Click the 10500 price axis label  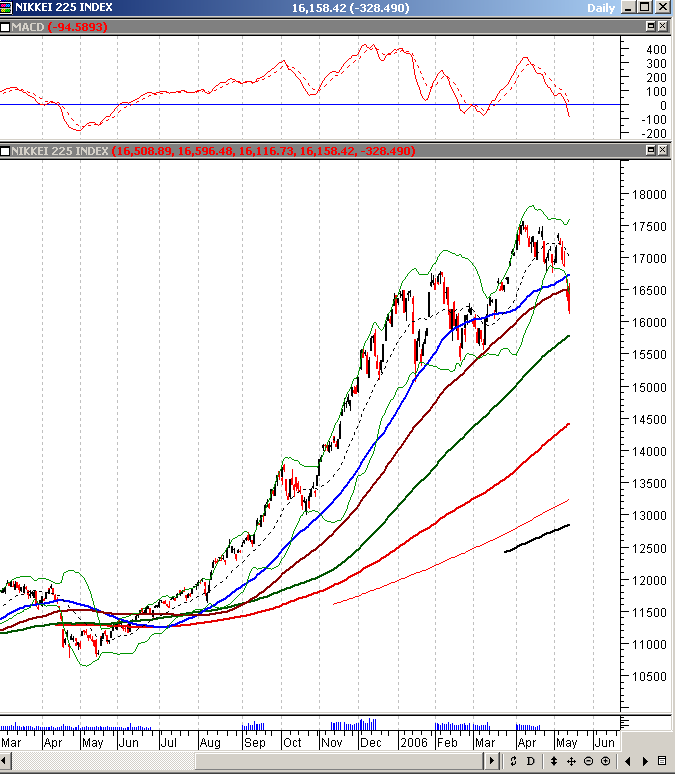coord(650,677)
